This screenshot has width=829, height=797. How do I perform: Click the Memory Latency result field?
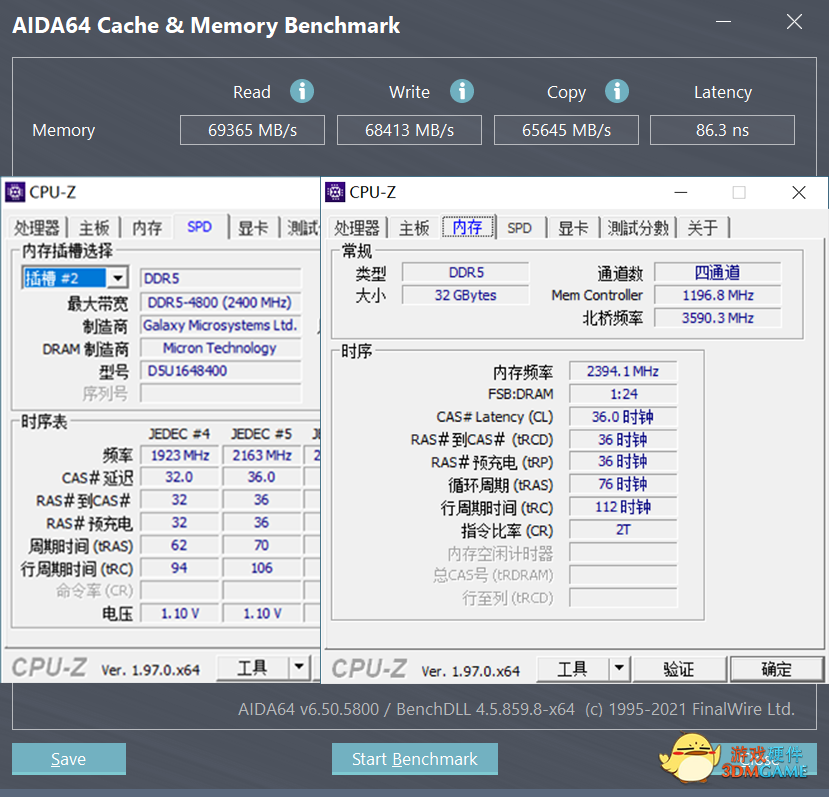click(722, 130)
